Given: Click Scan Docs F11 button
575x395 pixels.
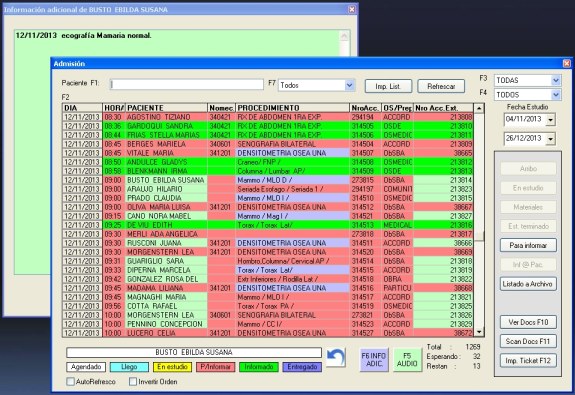Looking at the screenshot, I should pos(528,341).
